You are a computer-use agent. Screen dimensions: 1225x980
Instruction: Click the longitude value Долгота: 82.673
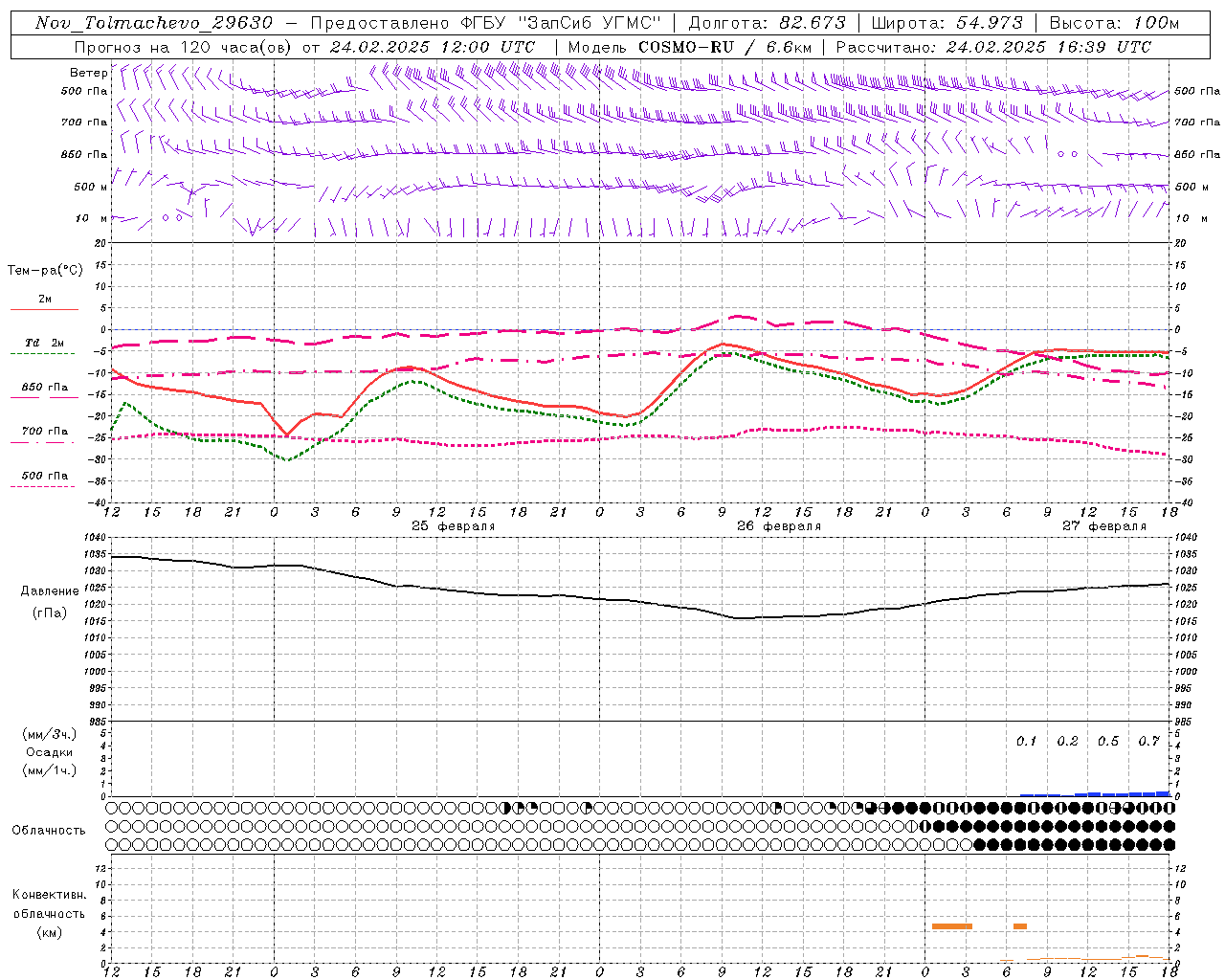tap(768, 23)
